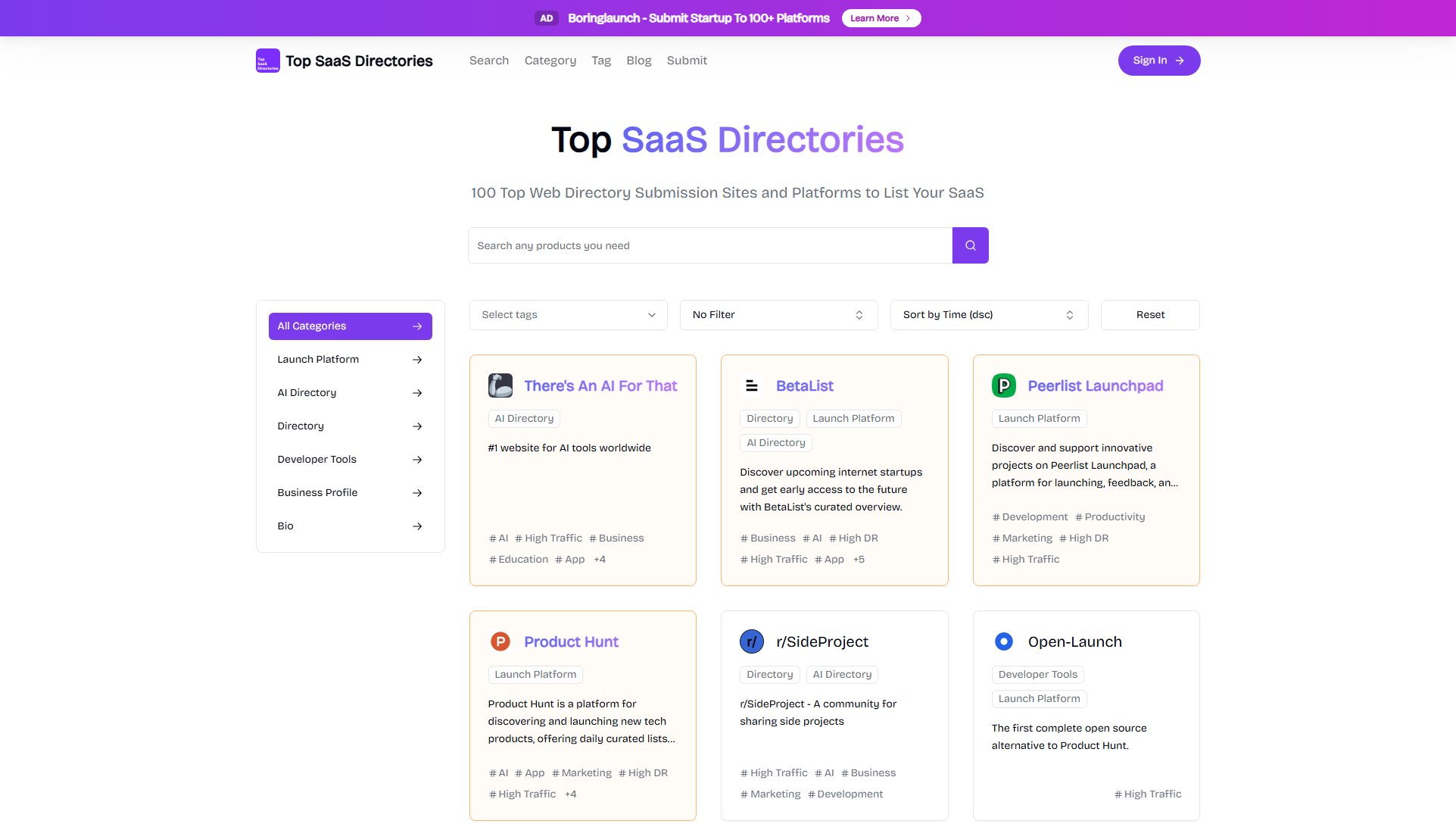Image resolution: width=1456 pixels, height=827 pixels.
Task: Click +5 more tags on BetaList card
Action: tap(859, 560)
